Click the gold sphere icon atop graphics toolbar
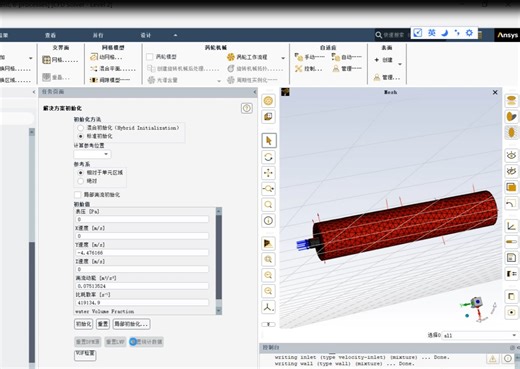This screenshot has height=369, width=520. pyautogui.click(x=269, y=101)
